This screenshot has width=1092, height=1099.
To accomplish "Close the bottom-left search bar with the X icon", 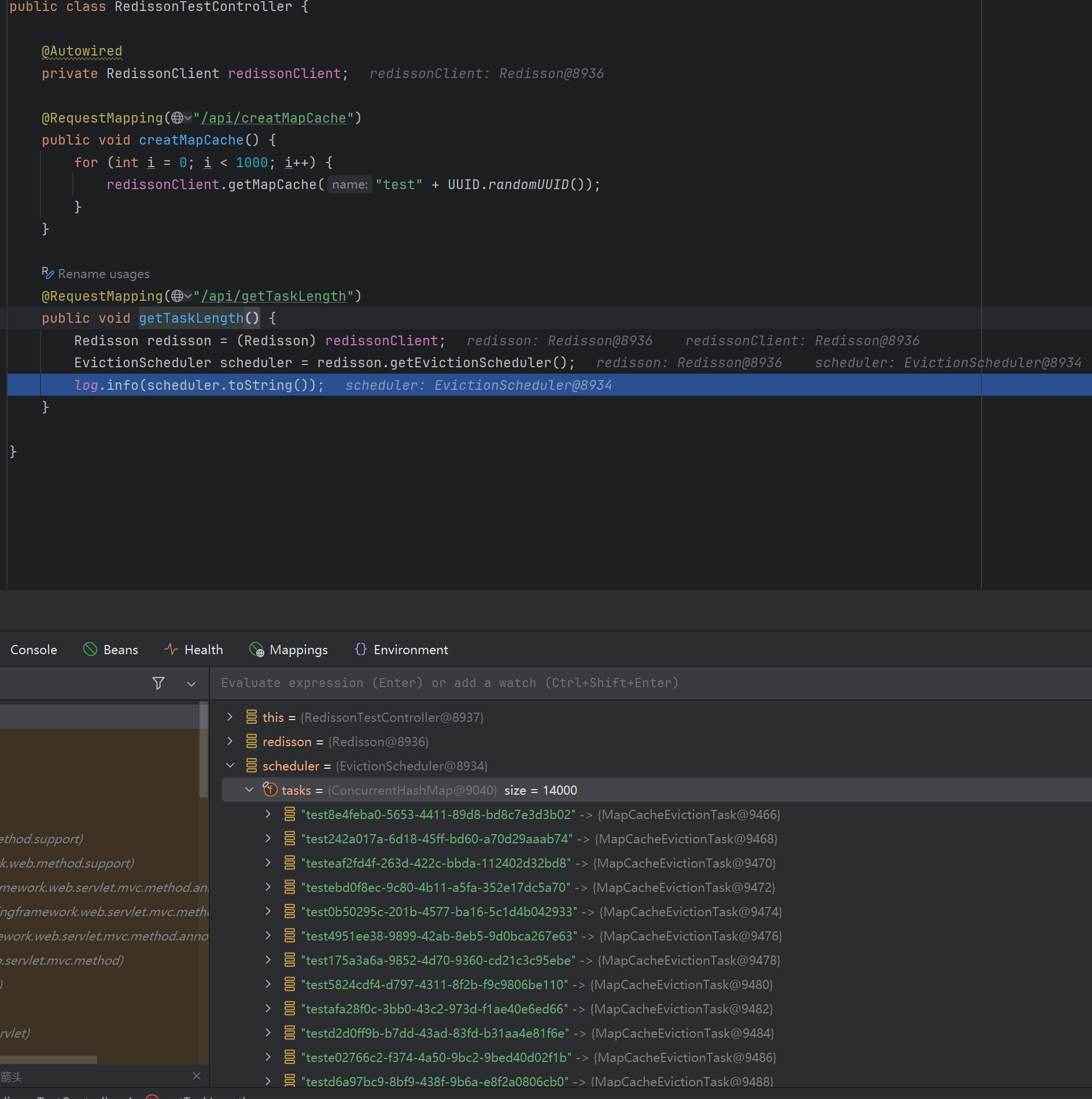I will (x=197, y=1076).
